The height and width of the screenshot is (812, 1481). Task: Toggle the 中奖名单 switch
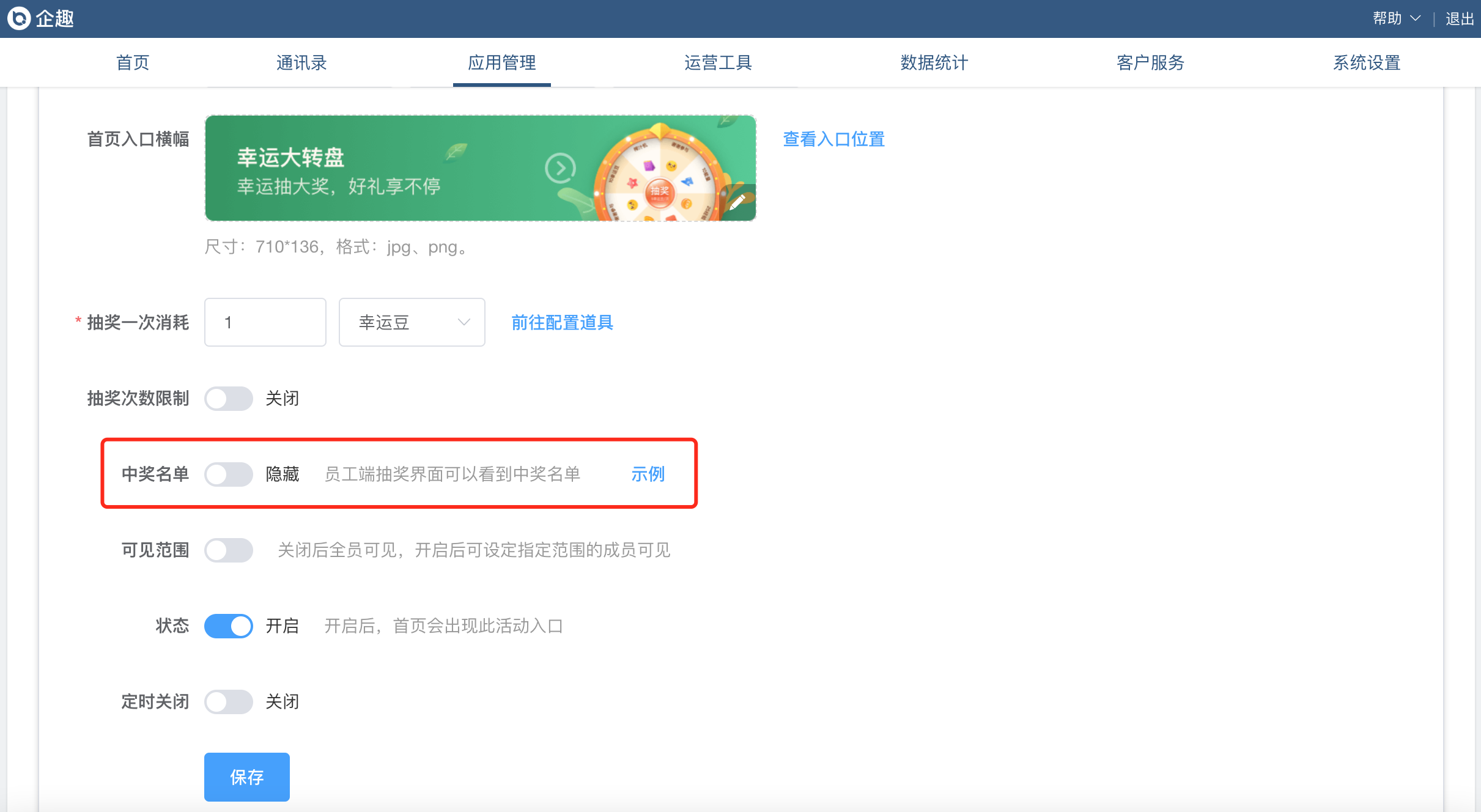[228, 474]
